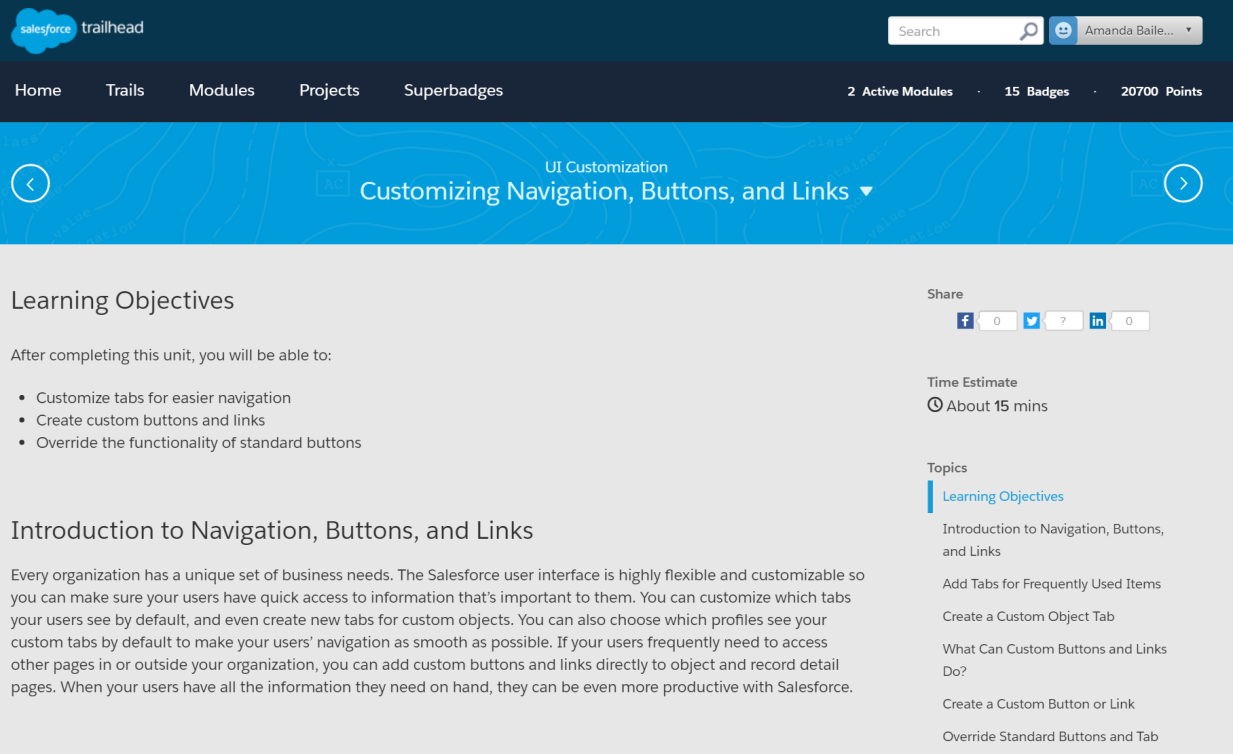The image size is (1233, 754).
Task: Share the unit on Facebook
Action: [965, 320]
